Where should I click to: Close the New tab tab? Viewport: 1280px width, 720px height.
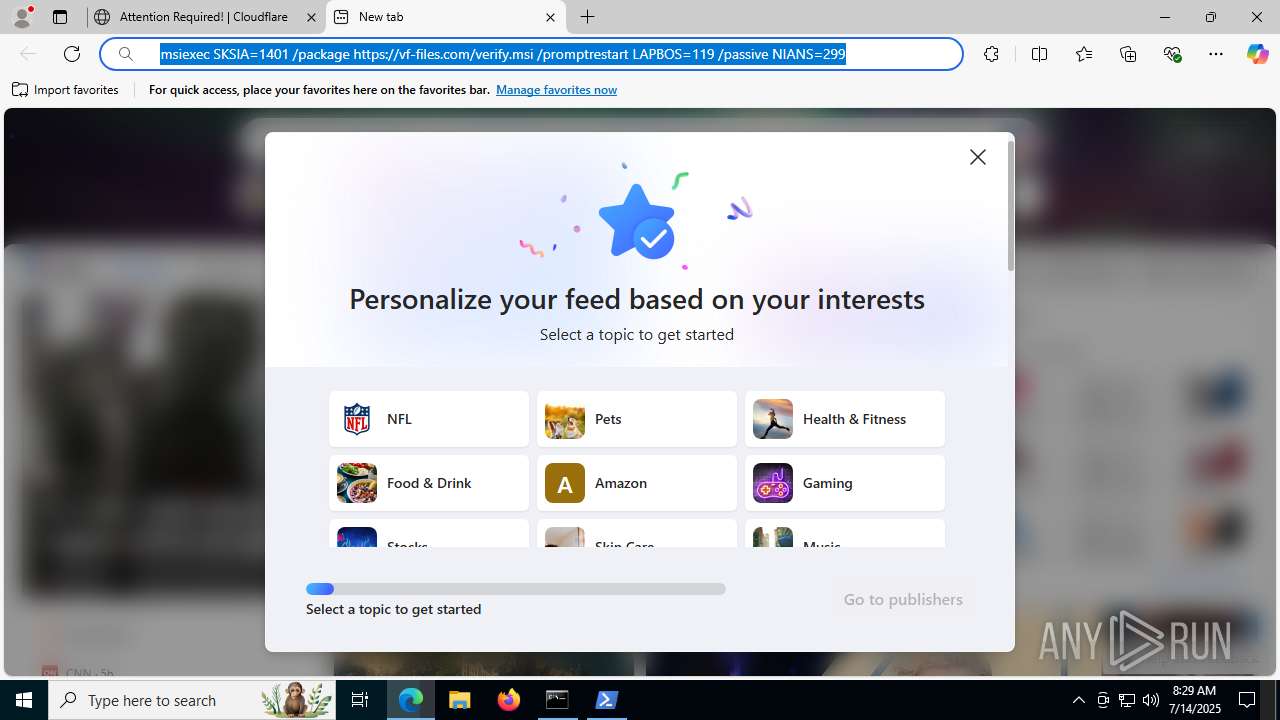tap(550, 17)
